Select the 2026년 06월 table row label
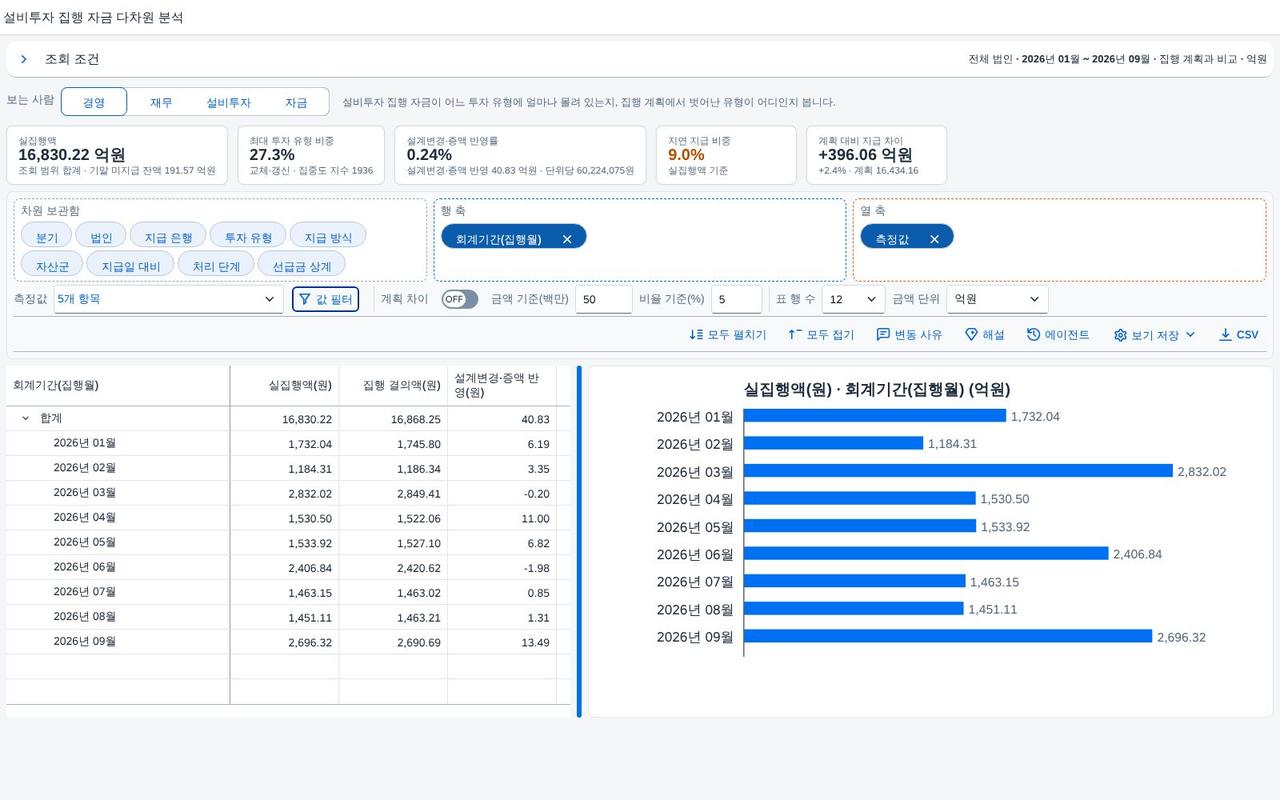 click(85, 567)
